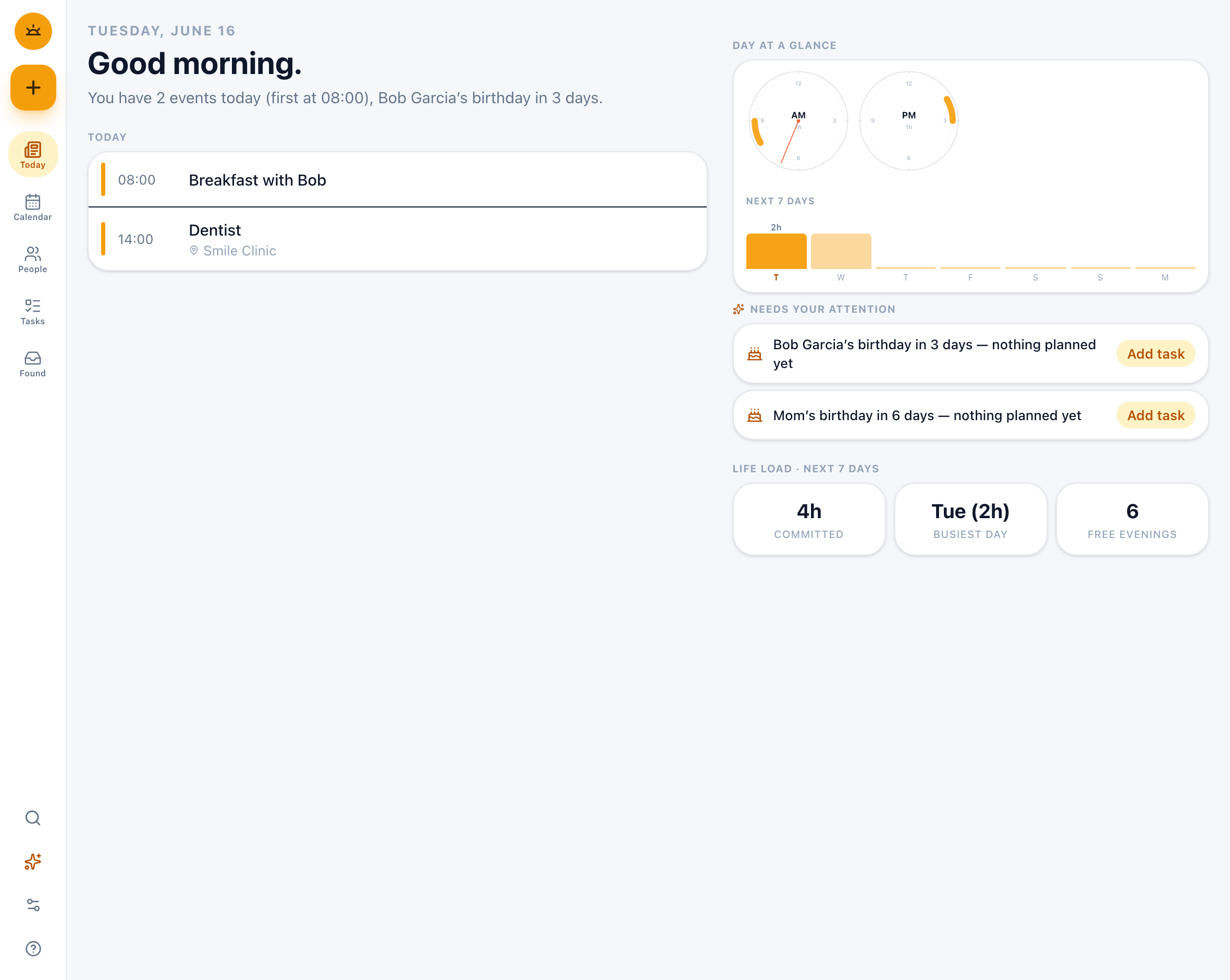
Task: Click the sunrise app logo
Action: point(33,31)
